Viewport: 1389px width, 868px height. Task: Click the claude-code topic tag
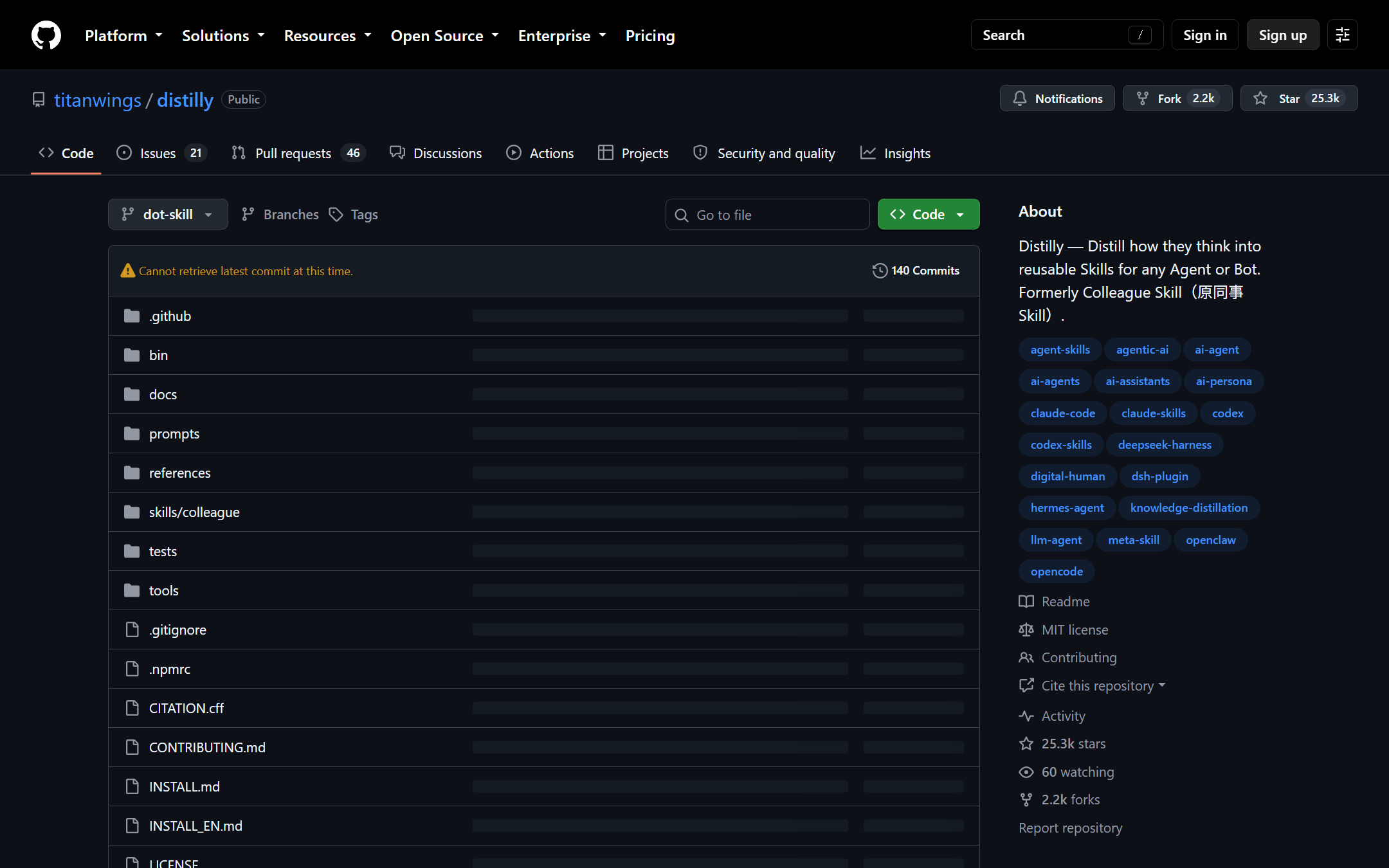tap(1062, 413)
